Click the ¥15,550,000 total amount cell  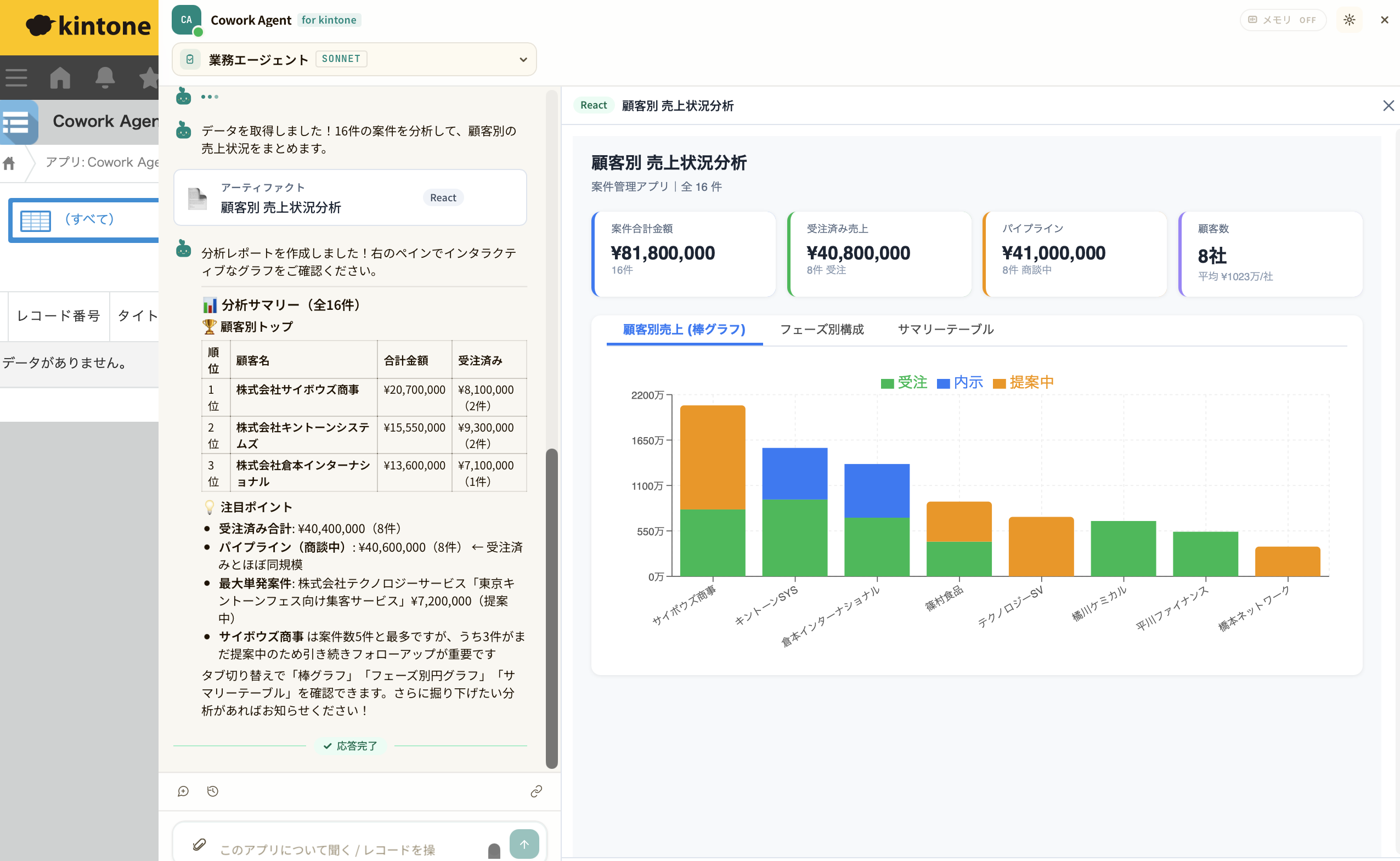coord(414,435)
